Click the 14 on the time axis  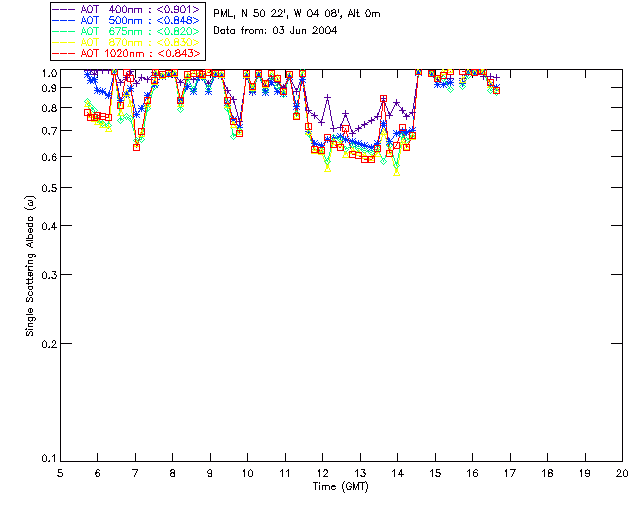(x=398, y=473)
